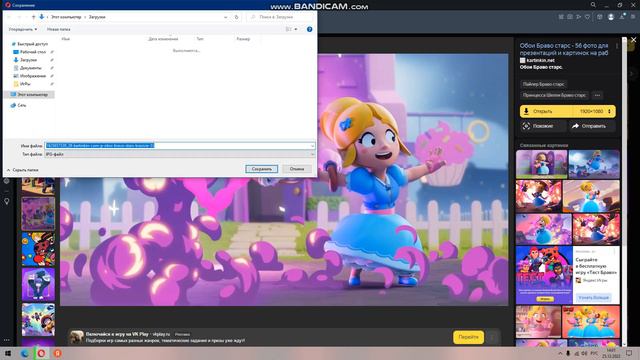The width and height of the screenshot is (640, 360).
Task: Open Обои Браво старс title link
Action: point(564,49)
